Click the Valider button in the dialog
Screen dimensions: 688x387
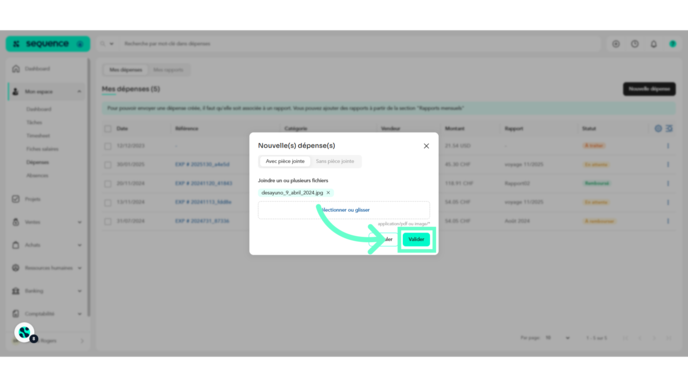pyautogui.click(x=416, y=239)
